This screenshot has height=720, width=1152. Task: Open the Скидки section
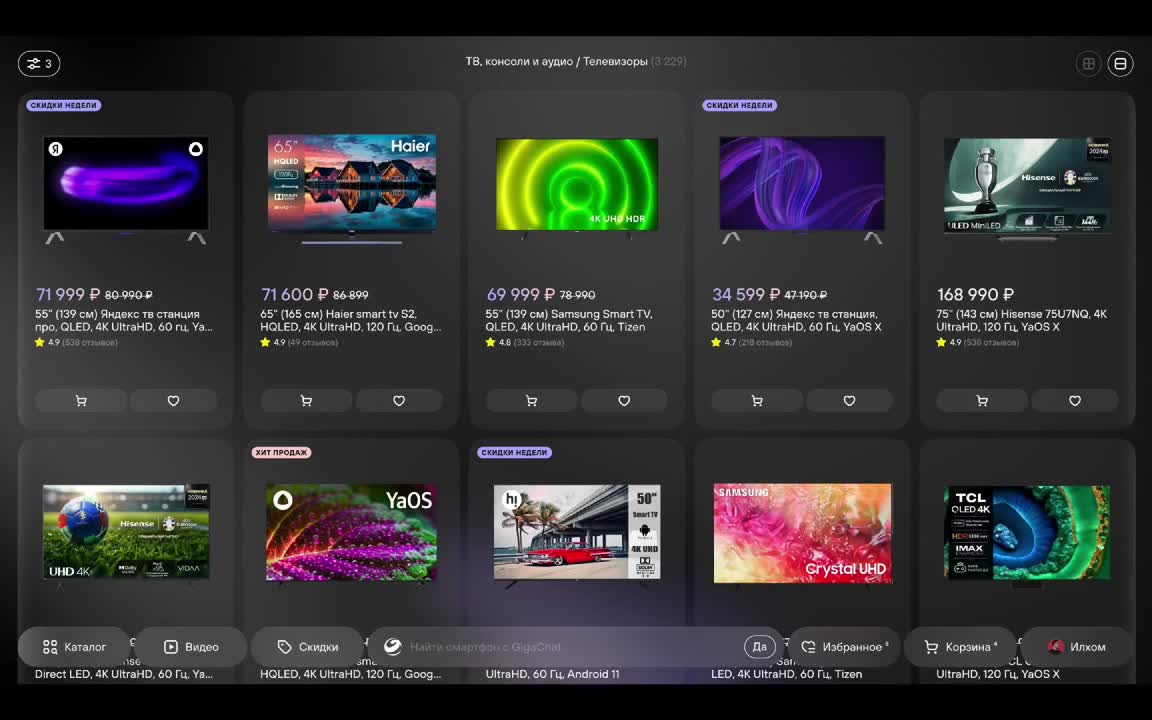point(308,647)
